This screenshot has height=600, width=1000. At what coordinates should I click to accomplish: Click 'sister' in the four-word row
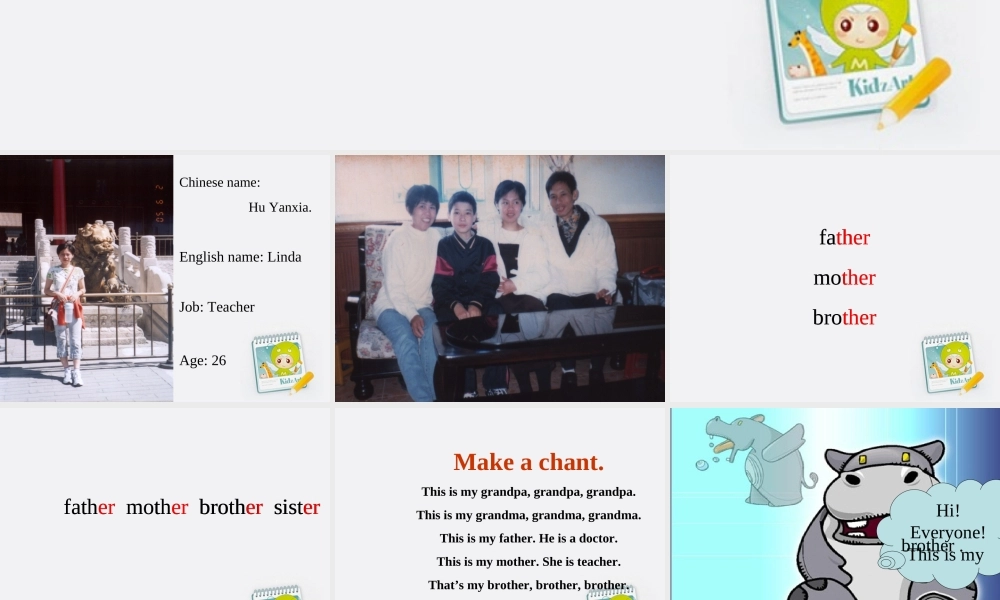(x=297, y=507)
